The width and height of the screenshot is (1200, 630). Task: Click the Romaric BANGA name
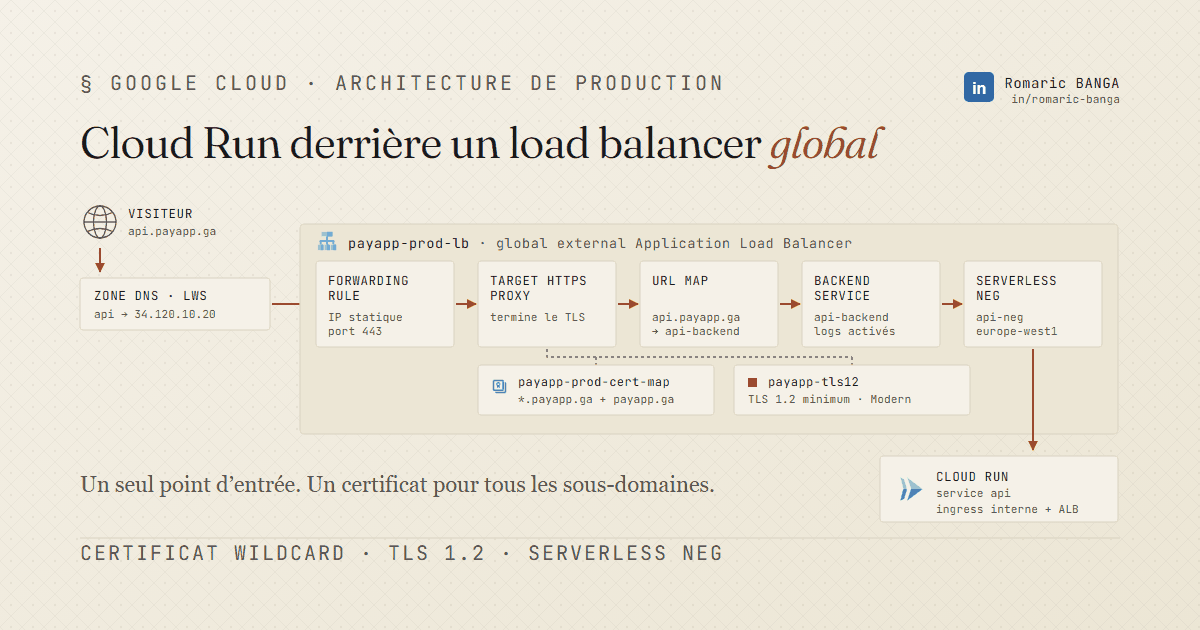(x=1062, y=83)
